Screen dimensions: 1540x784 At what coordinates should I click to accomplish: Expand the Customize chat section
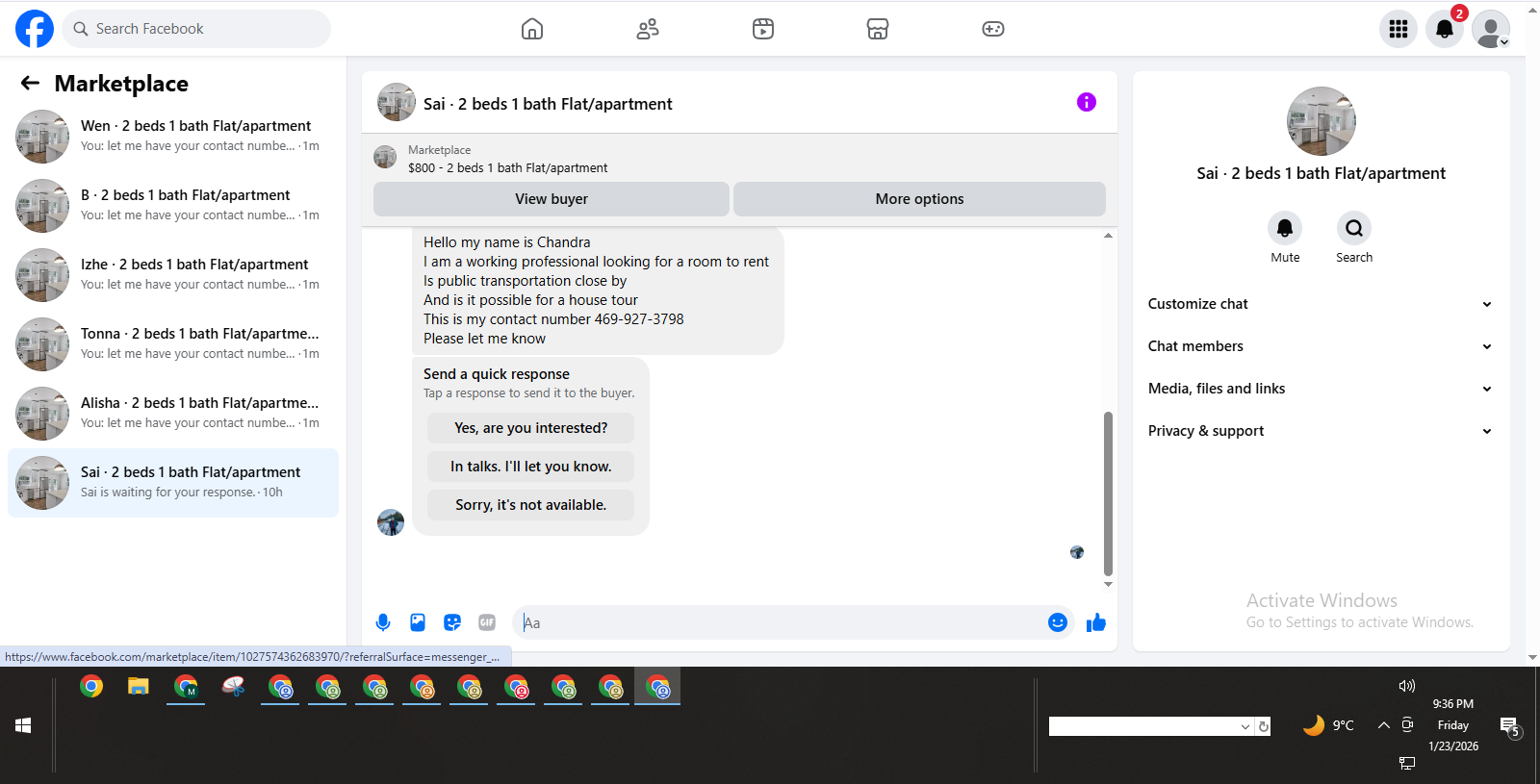coord(1321,304)
